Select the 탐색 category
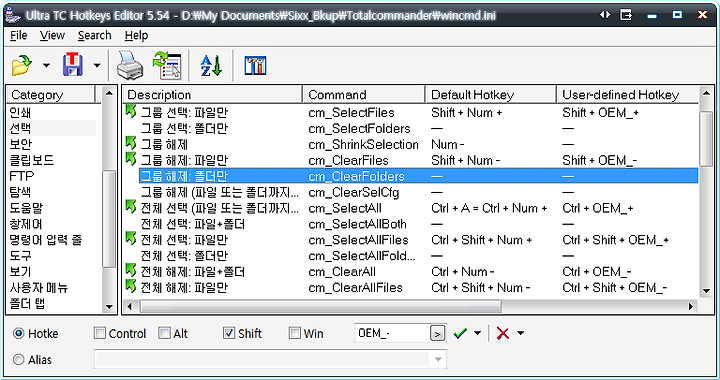 20,192
